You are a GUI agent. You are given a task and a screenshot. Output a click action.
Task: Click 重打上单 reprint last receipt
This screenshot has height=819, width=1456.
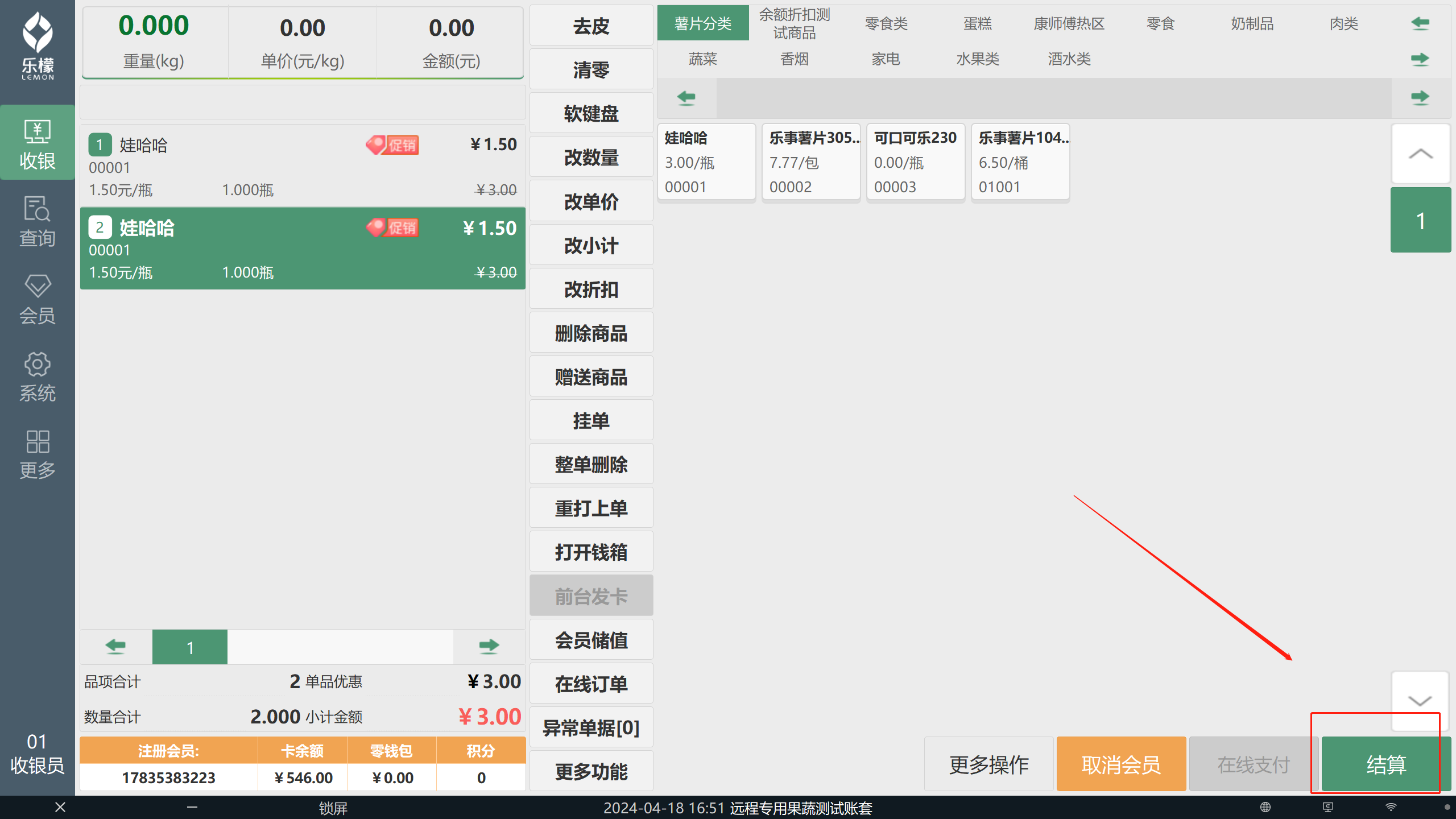[x=591, y=508]
